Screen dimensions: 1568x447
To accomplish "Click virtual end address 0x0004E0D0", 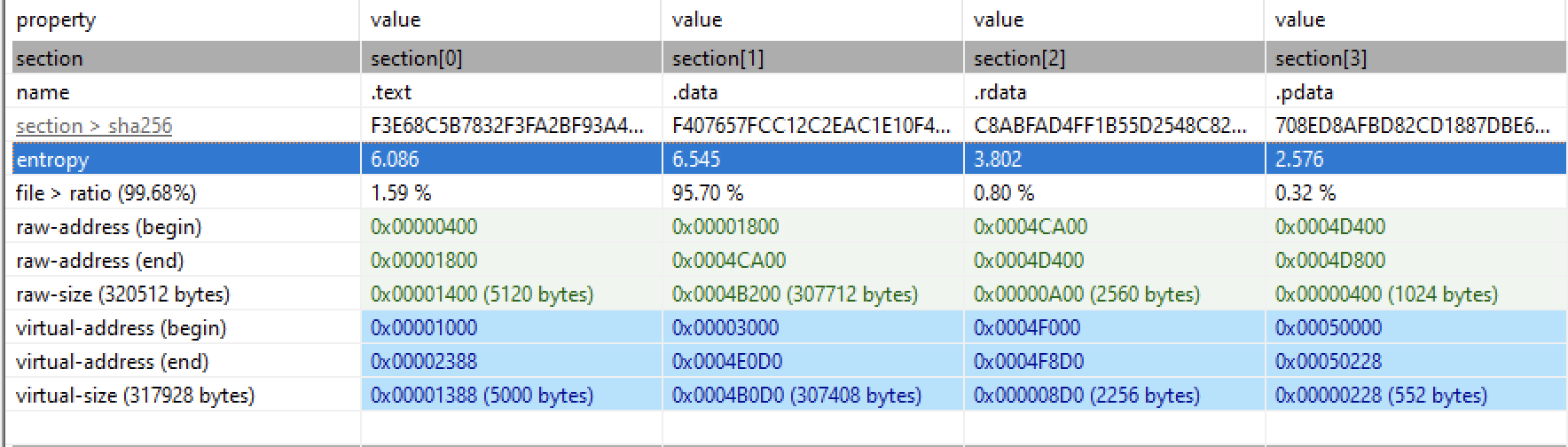I will (x=727, y=362).
